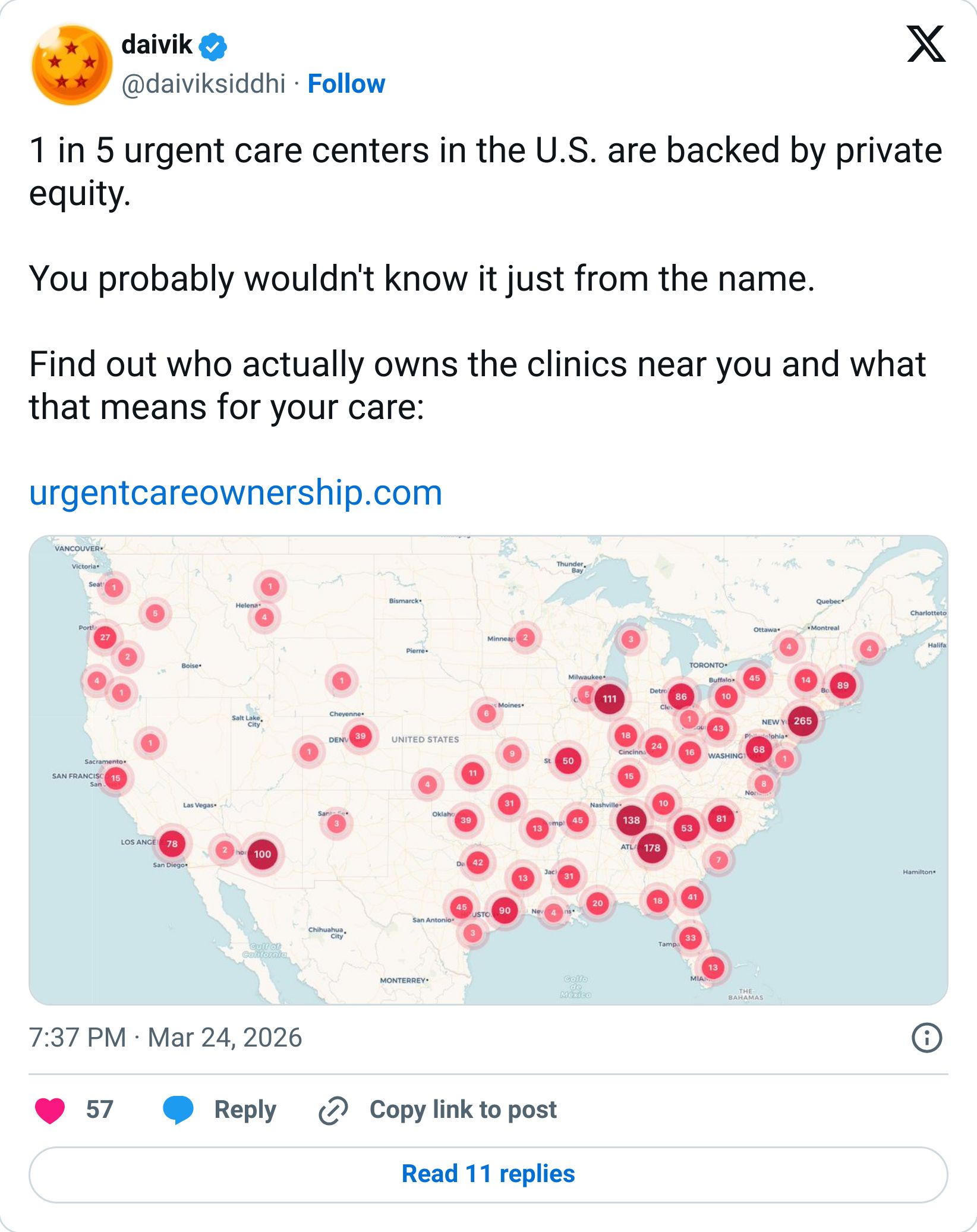Open the @daiviksiddhi handle
Image resolution: width=977 pixels, height=1232 pixels.
click(x=203, y=84)
